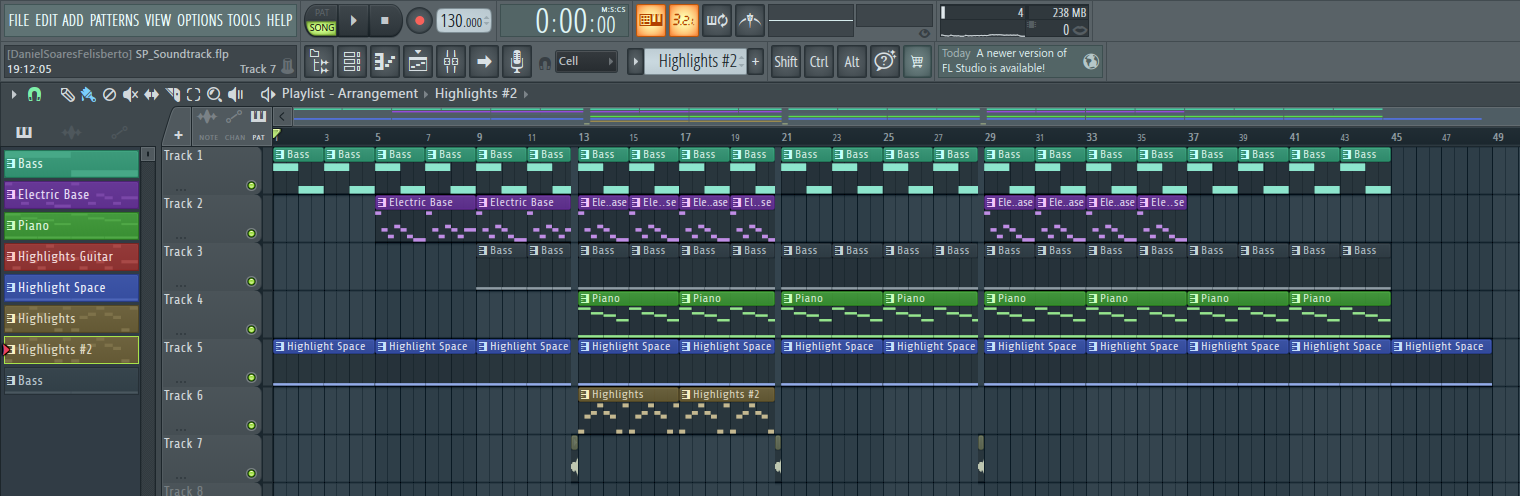Toggle the playlist snap magnet icon
Image resolution: width=1520 pixels, height=496 pixels.
point(35,94)
